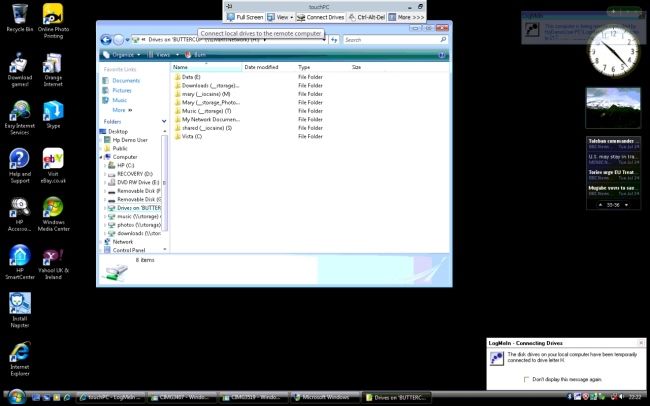The width and height of the screenshot is (650, 406).
Task: Sort by Date modified column header
Action: 269,67
